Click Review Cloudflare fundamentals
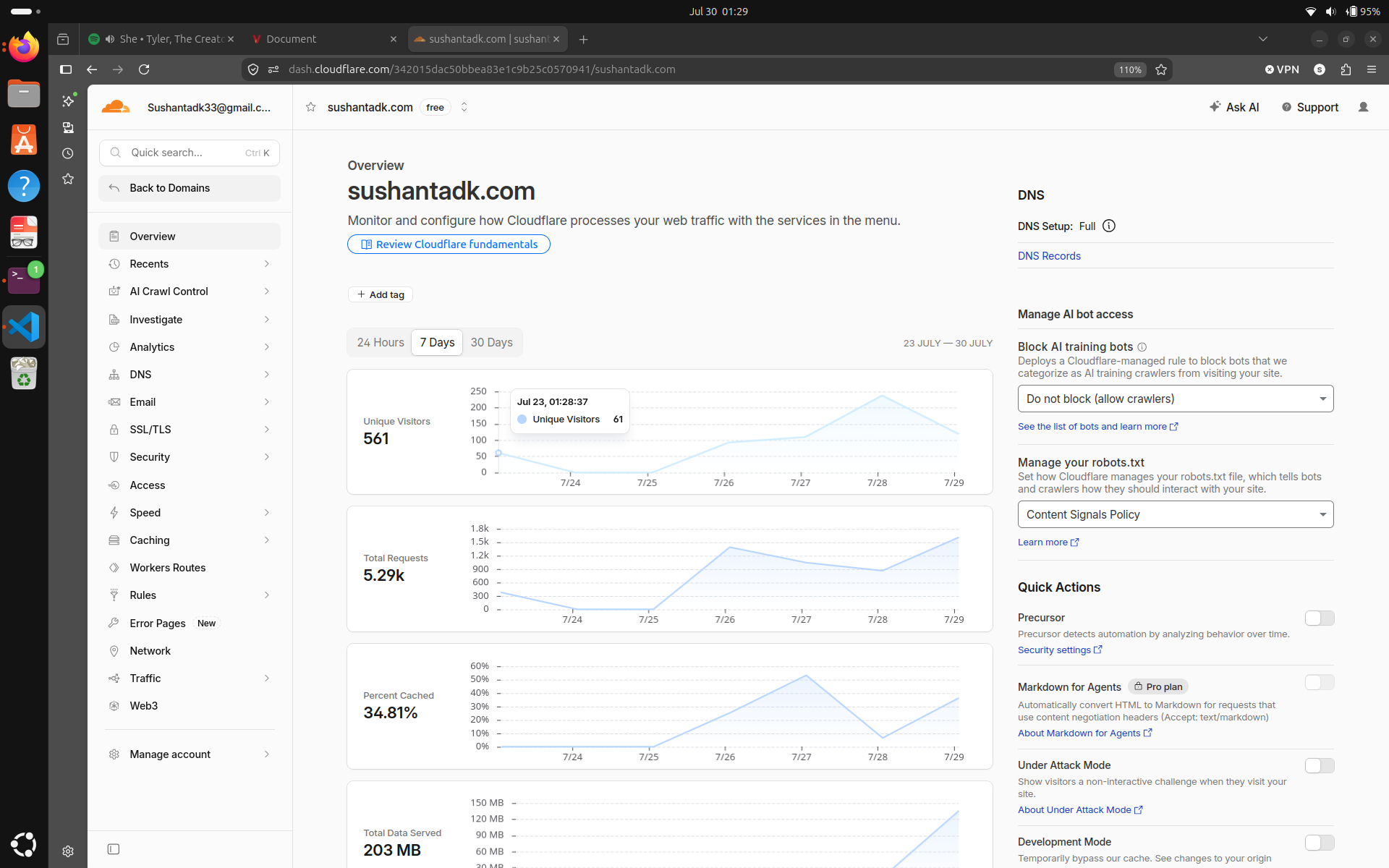Image resolution: width=1389 pixels, height=868 pixels. 449,244
